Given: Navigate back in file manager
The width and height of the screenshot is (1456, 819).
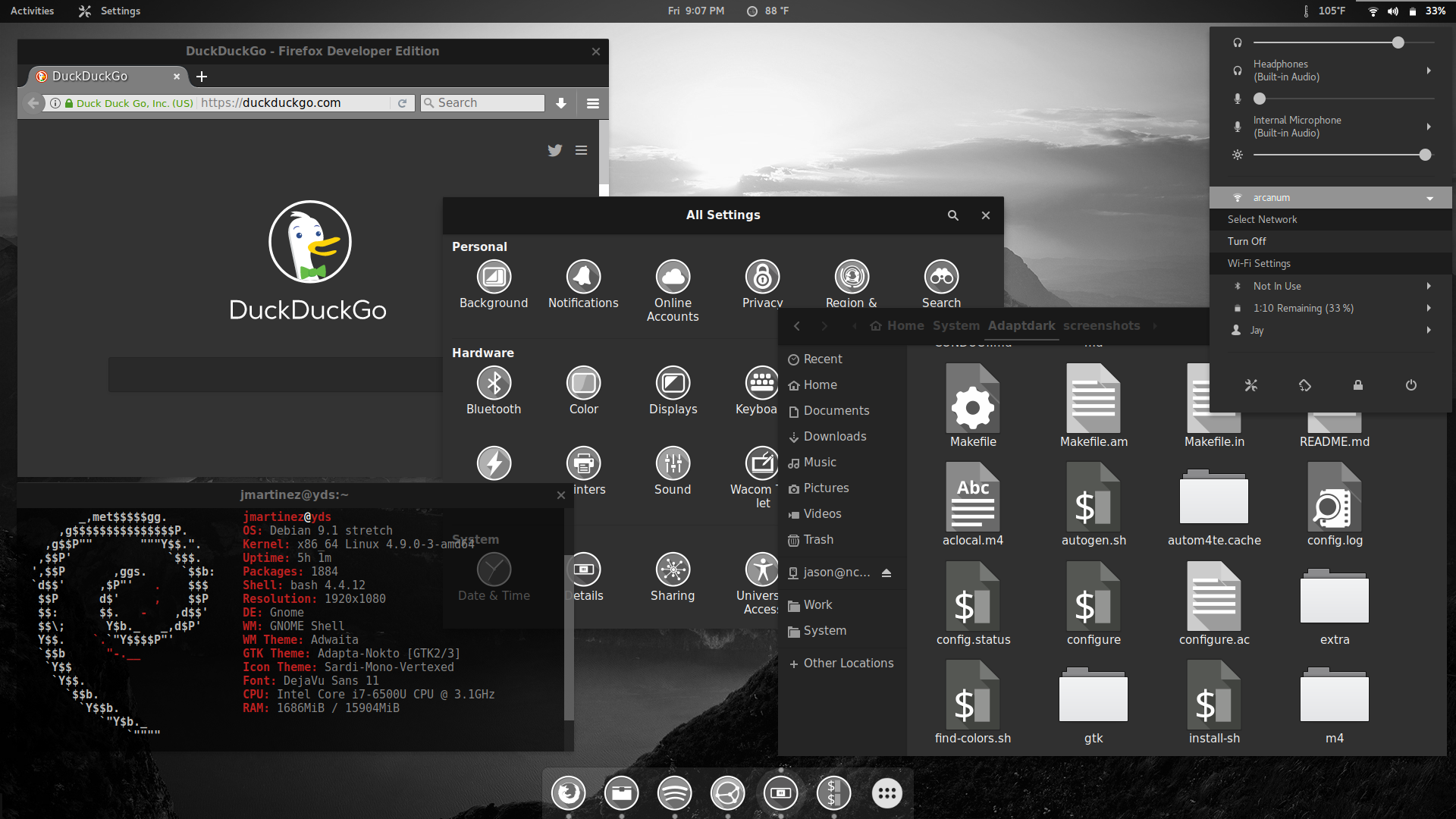Looking at the screenshot, I should coord(797,326).
